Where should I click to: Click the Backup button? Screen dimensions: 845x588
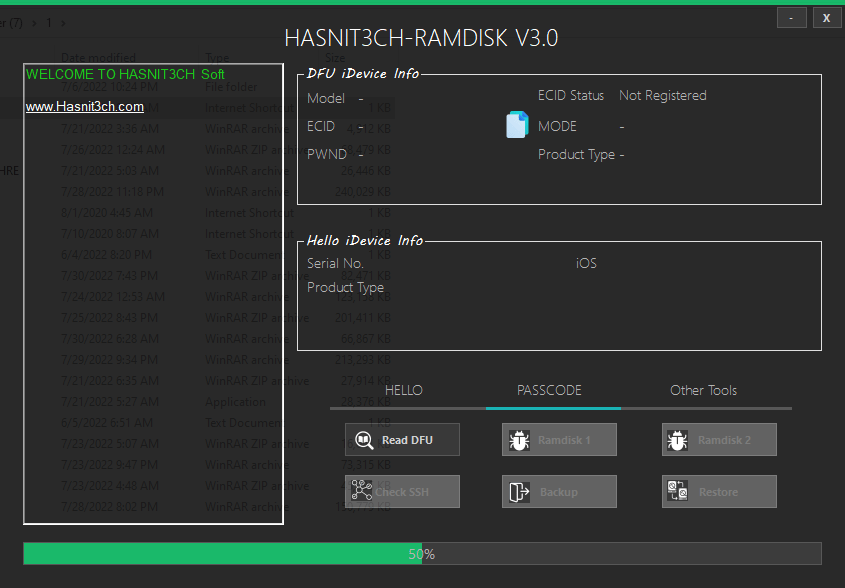pos(559,491)
